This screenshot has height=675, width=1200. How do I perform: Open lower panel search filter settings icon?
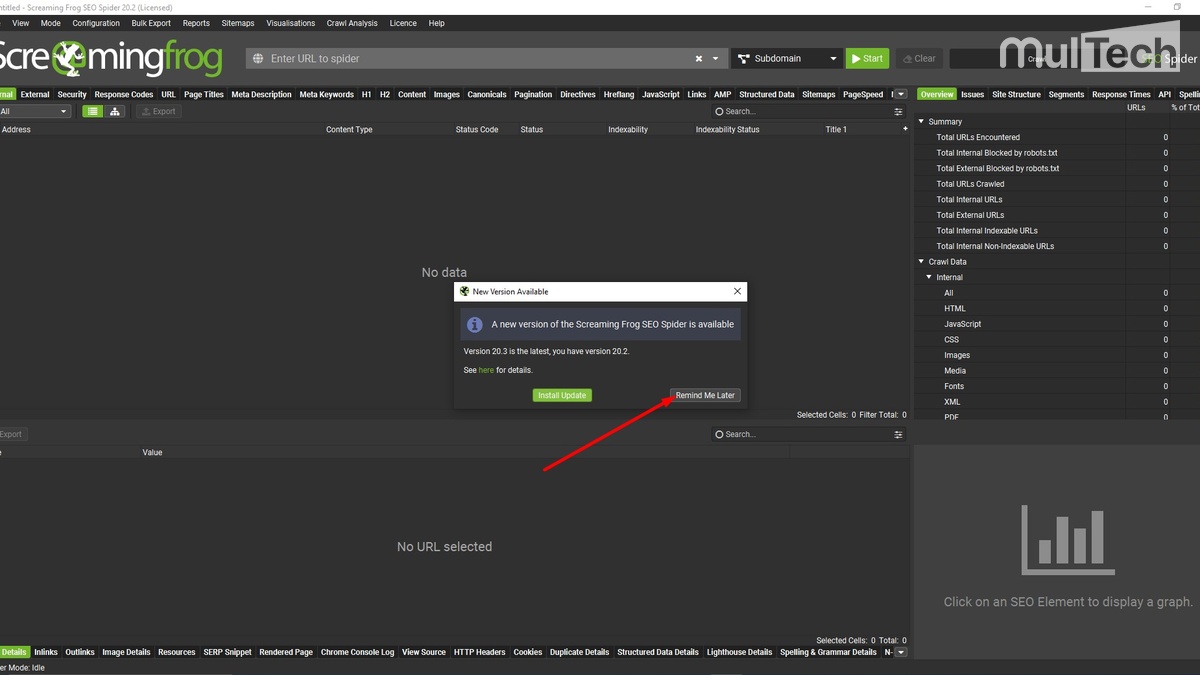click(898, 435)
